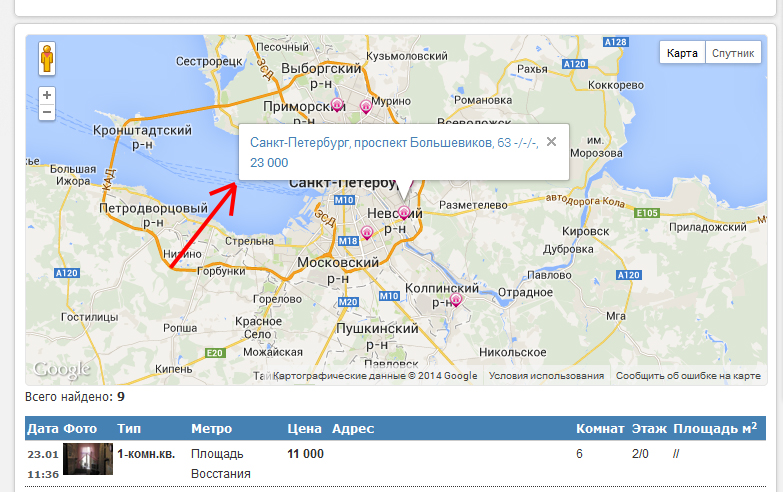Image resolution: width=783 pixels, height=492 pixels.
Task: Sort table by Комнат column header
Action: (x=600, y=429)
